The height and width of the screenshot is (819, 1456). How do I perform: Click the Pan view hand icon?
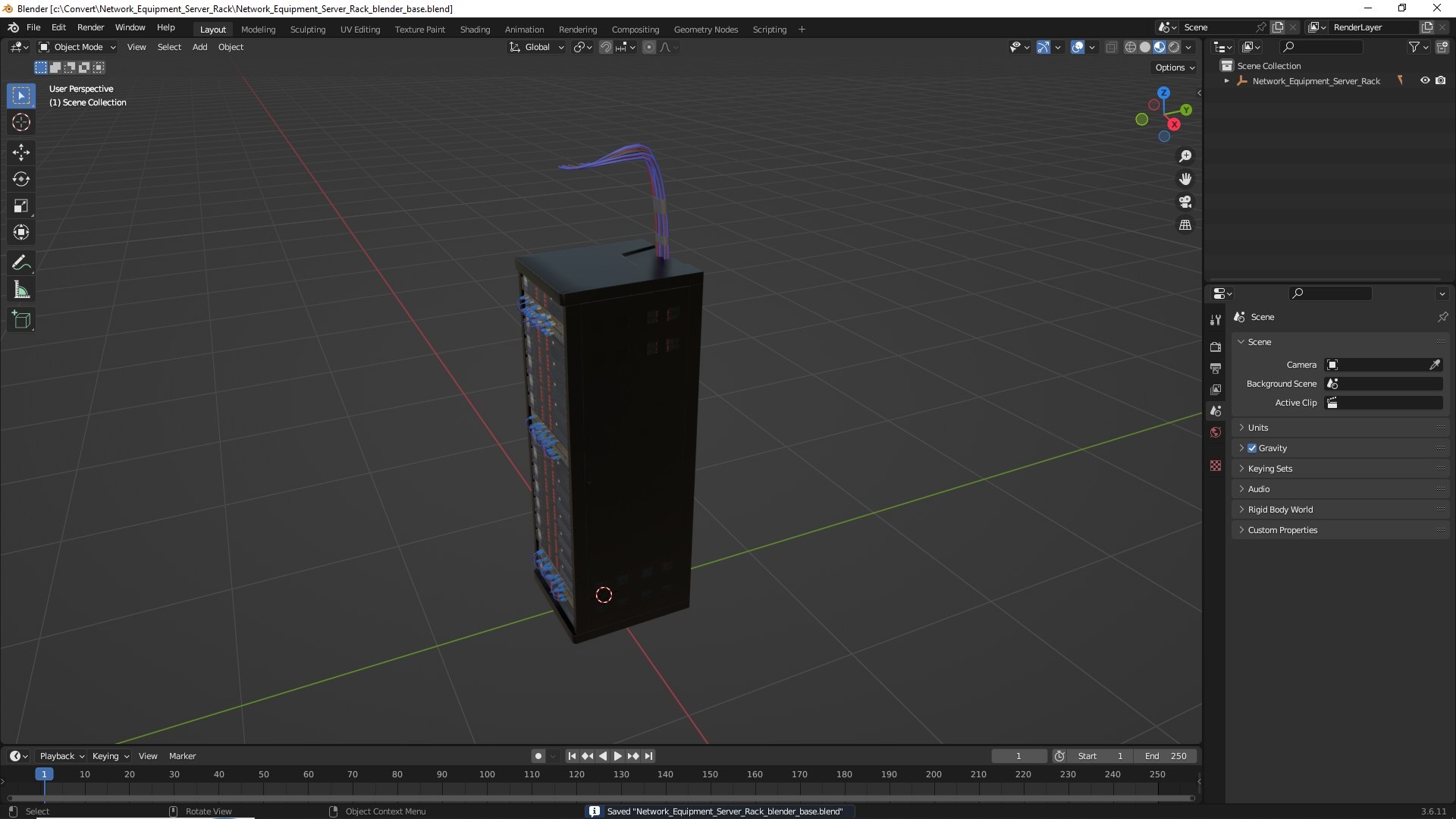[1185, 179]
